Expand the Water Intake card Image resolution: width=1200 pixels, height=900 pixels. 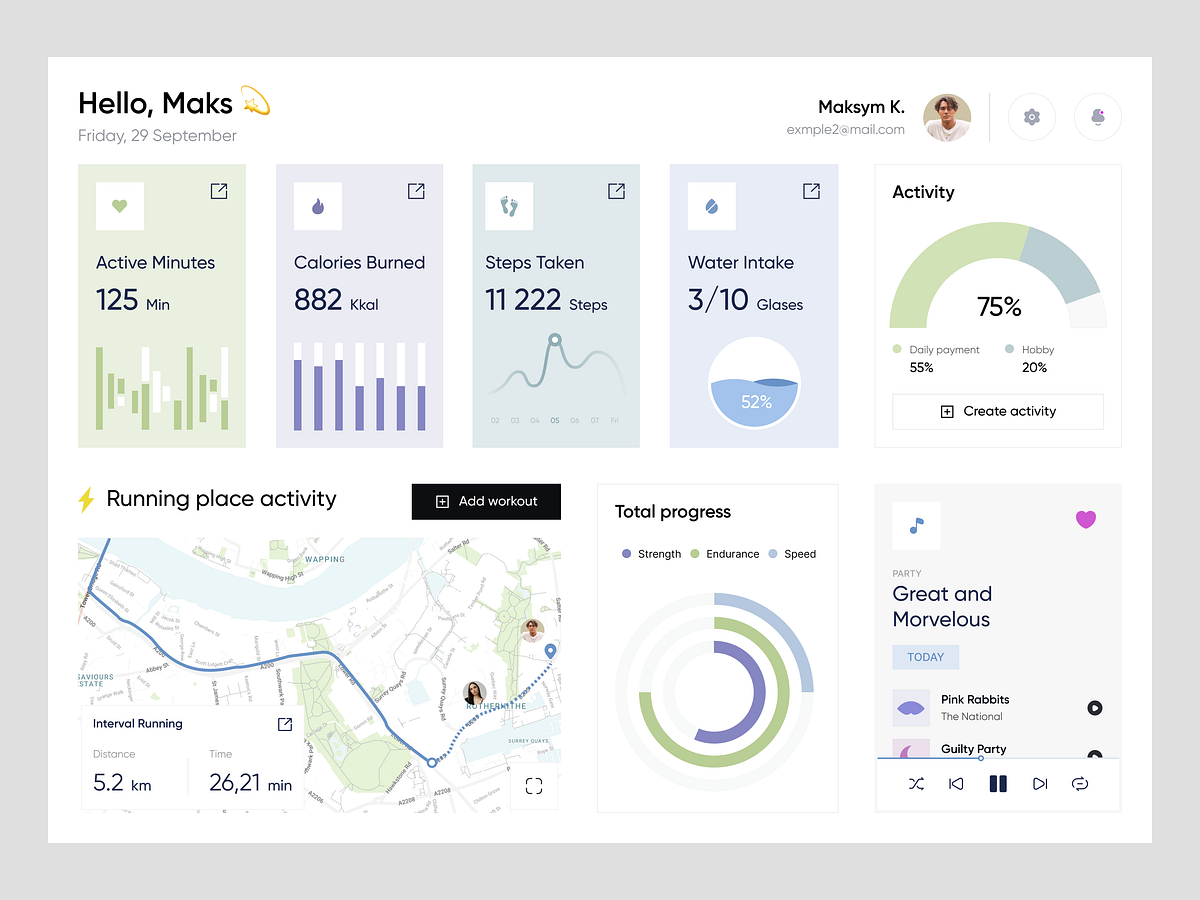811,191
